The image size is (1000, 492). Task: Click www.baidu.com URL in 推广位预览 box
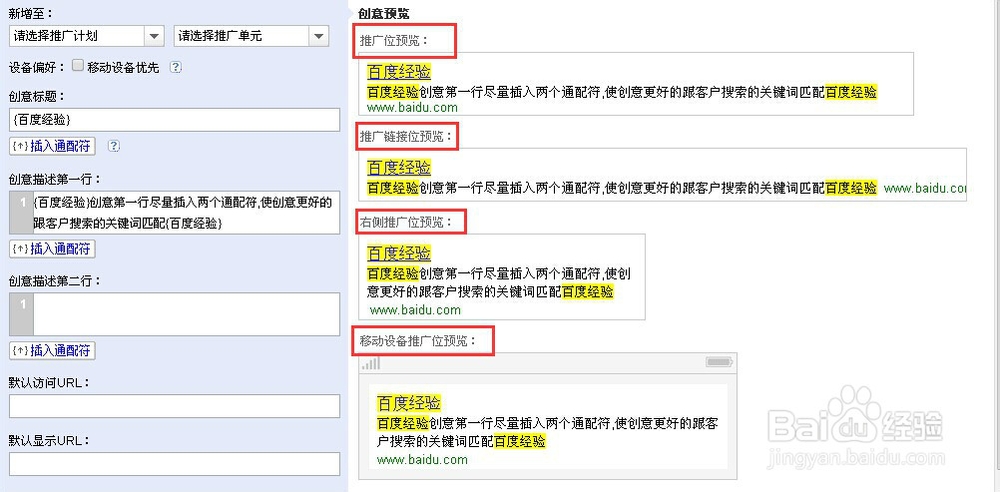coord(412,107)
